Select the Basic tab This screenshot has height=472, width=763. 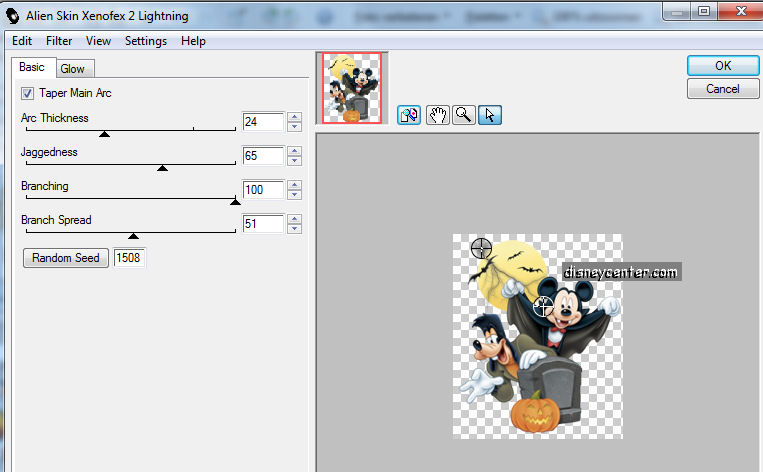[32, 67]
